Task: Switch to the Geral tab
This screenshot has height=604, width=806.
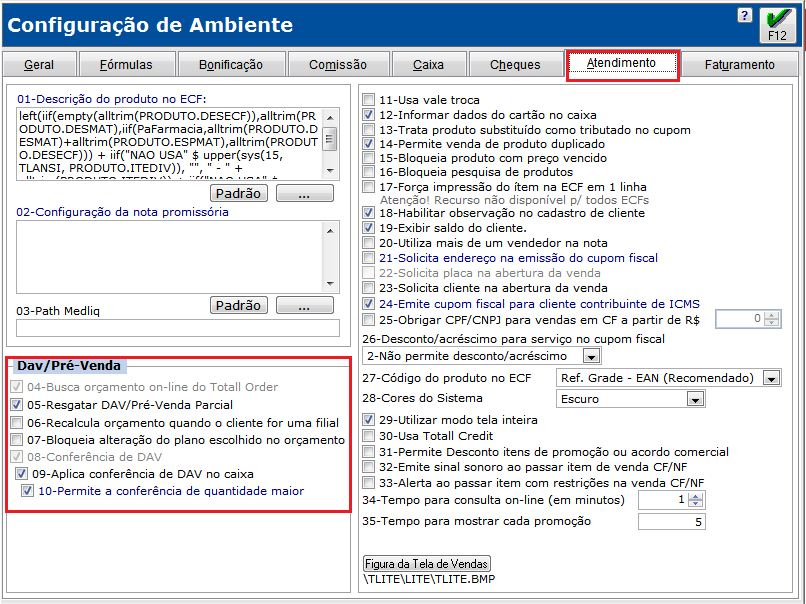Action: click(39, 65)
